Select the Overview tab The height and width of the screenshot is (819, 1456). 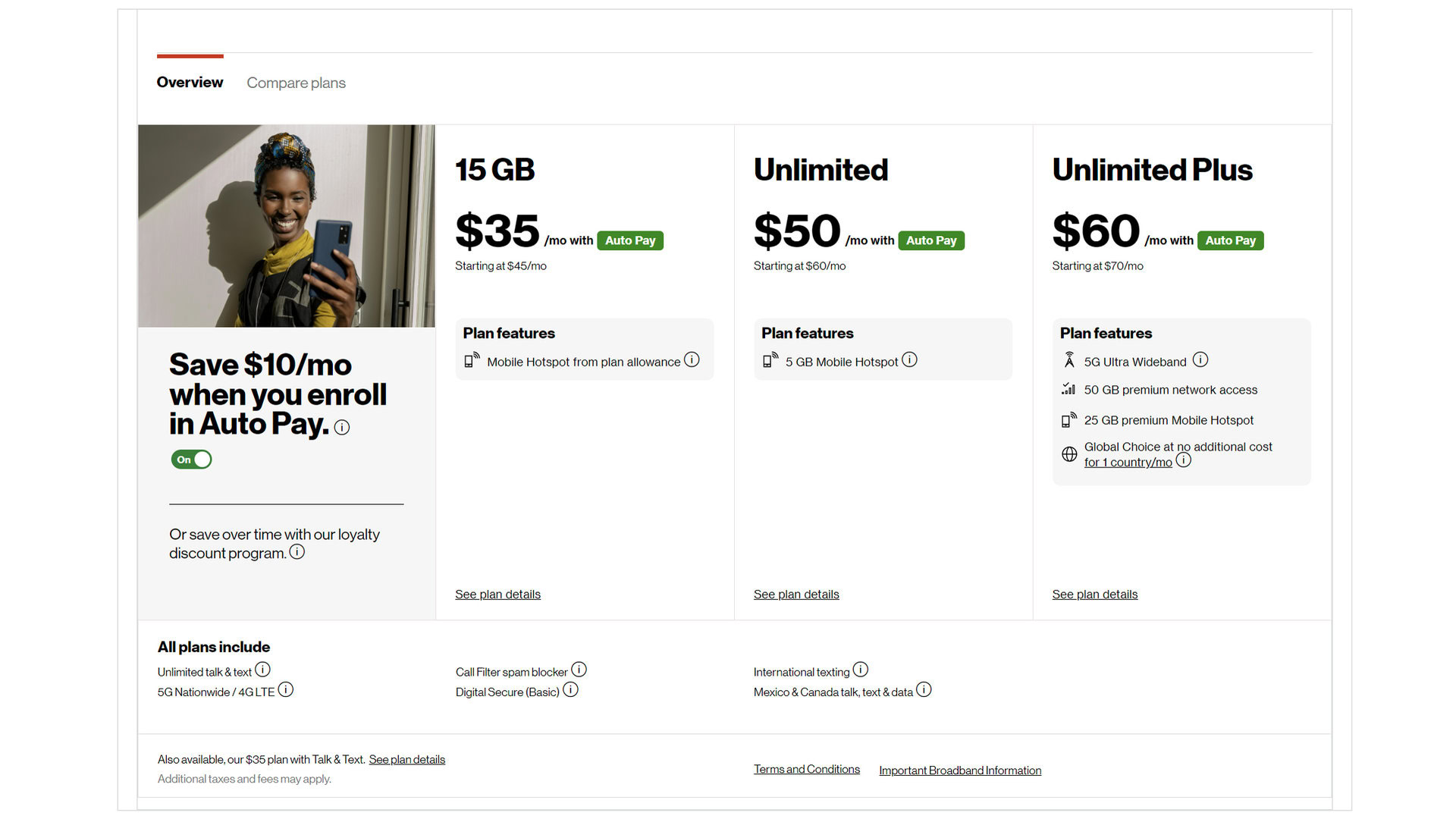tap(189, 82)
